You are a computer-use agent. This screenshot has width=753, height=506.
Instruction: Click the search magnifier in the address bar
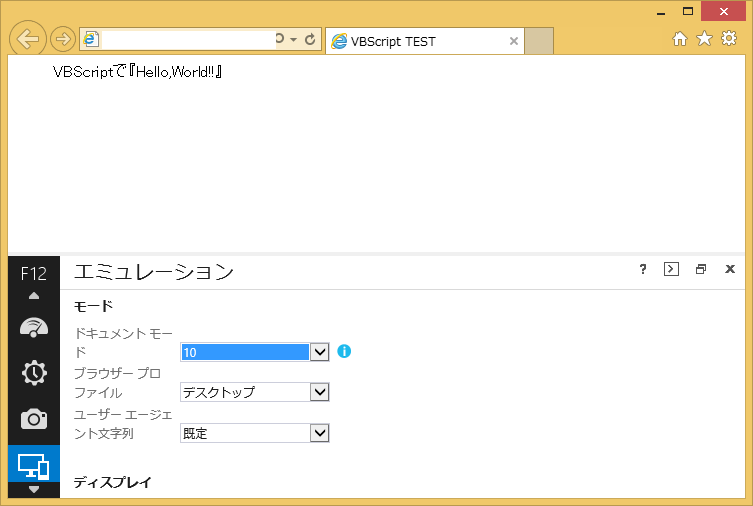[280, 38]
